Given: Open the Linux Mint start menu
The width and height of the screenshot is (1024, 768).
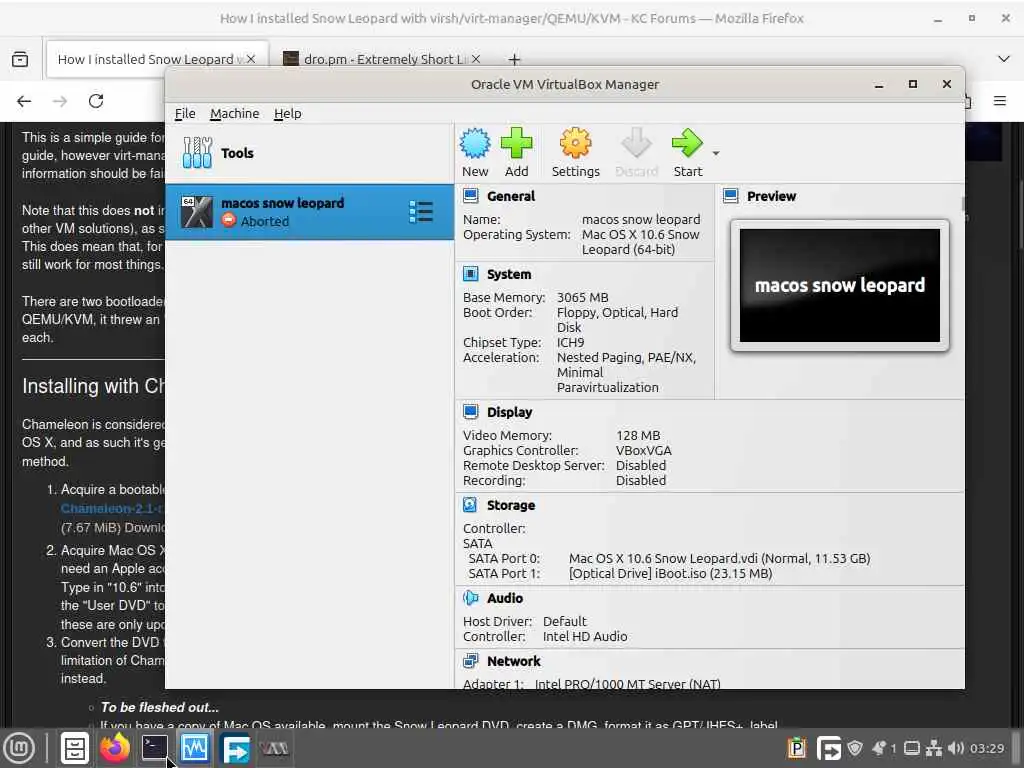Looking at the screenshot, I should point(19,748).
